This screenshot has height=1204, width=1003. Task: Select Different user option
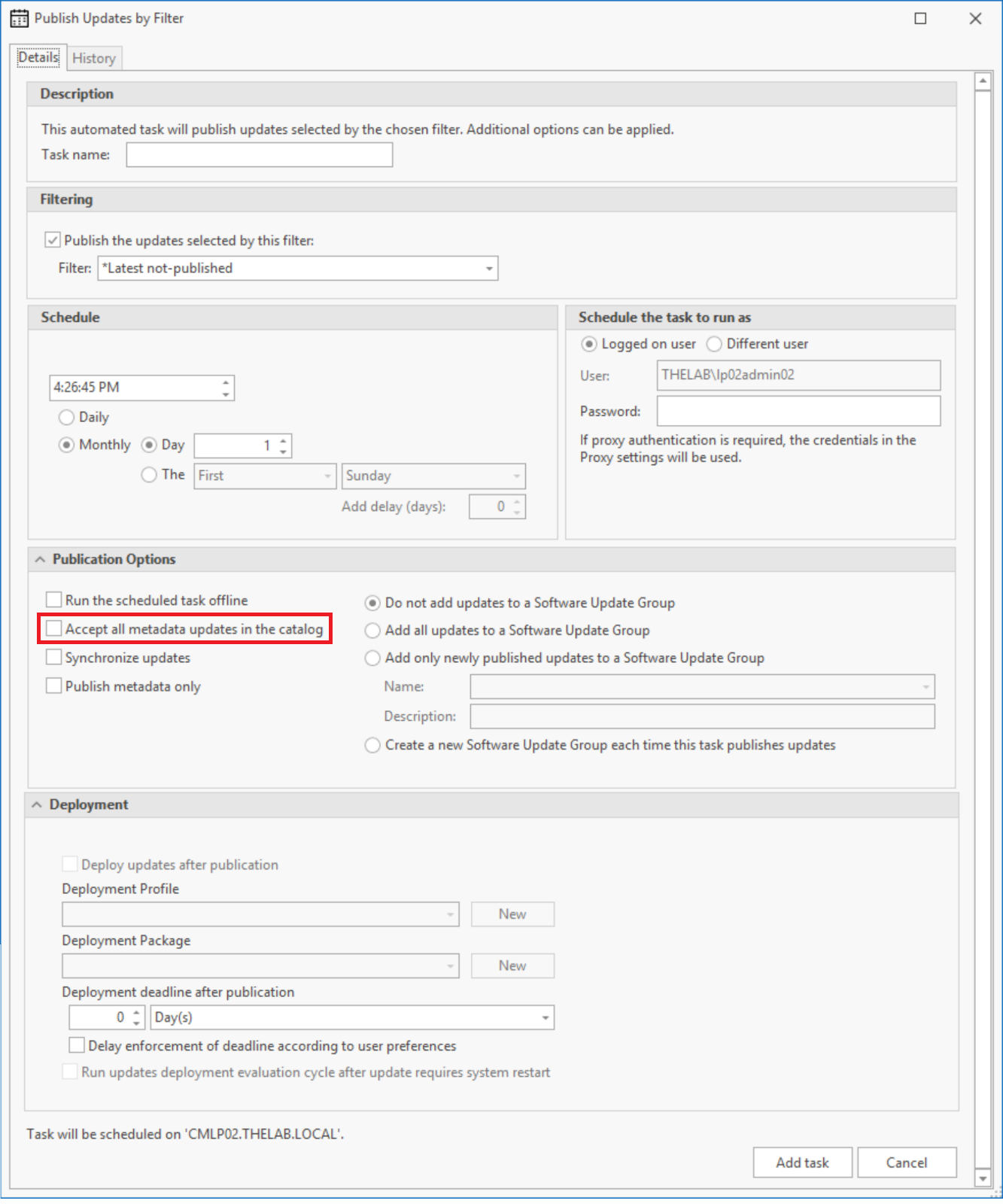[714, 344]
